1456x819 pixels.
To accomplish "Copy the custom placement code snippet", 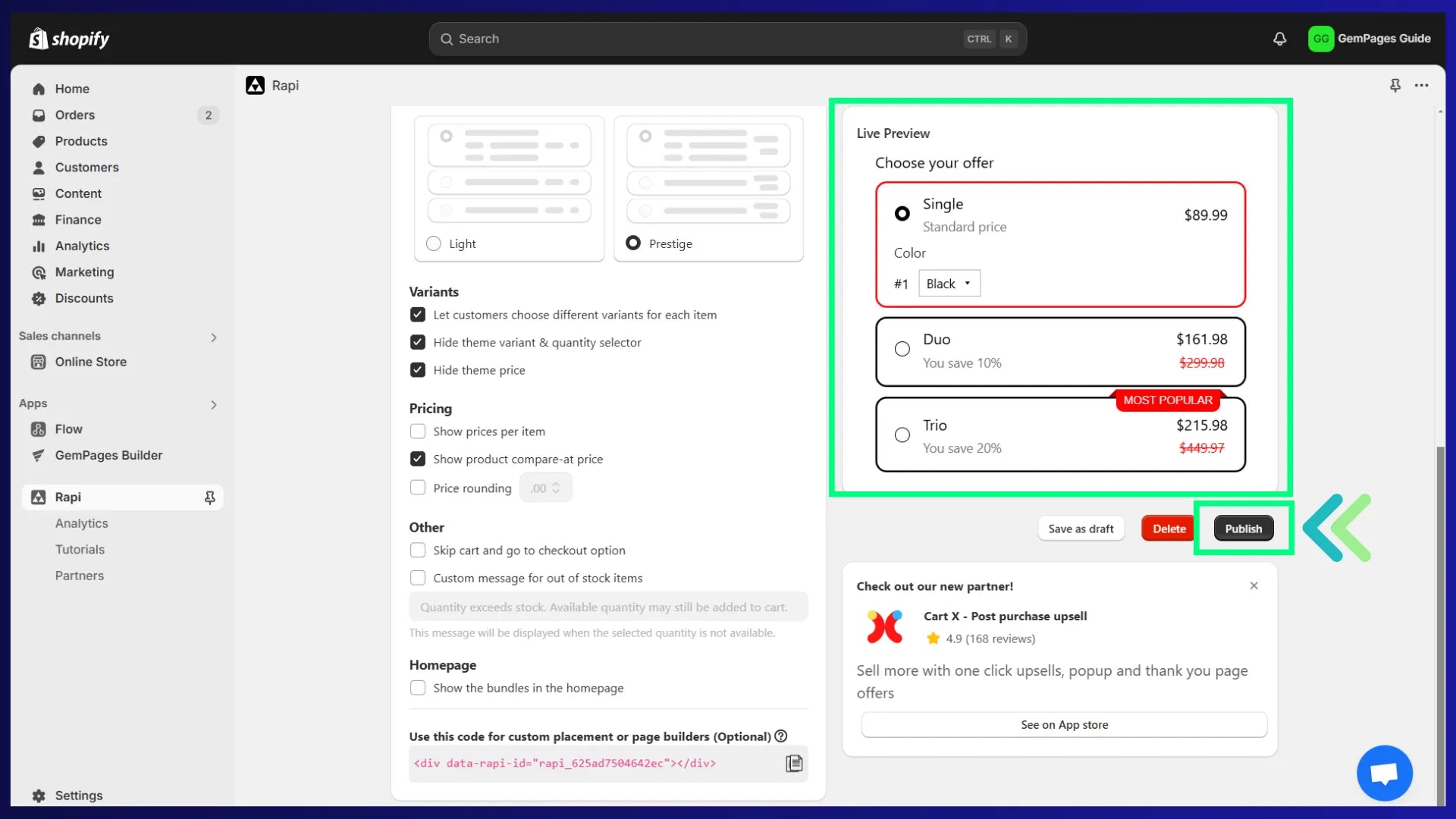I will [793, 764].
